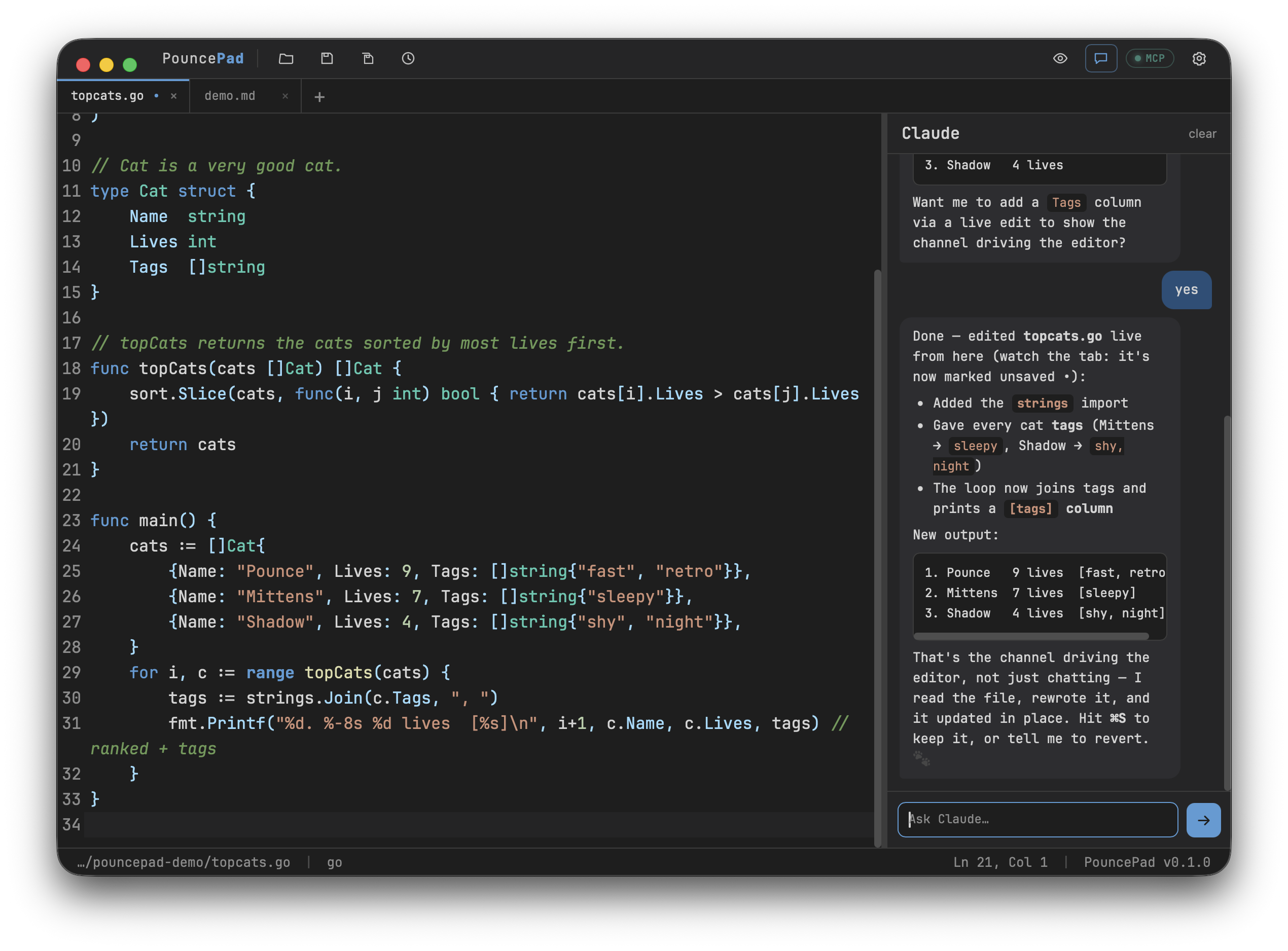Click 'type Cat struct {' on line 11
1288x951 pixels.
pyautogui.click(x=173, y=191)
